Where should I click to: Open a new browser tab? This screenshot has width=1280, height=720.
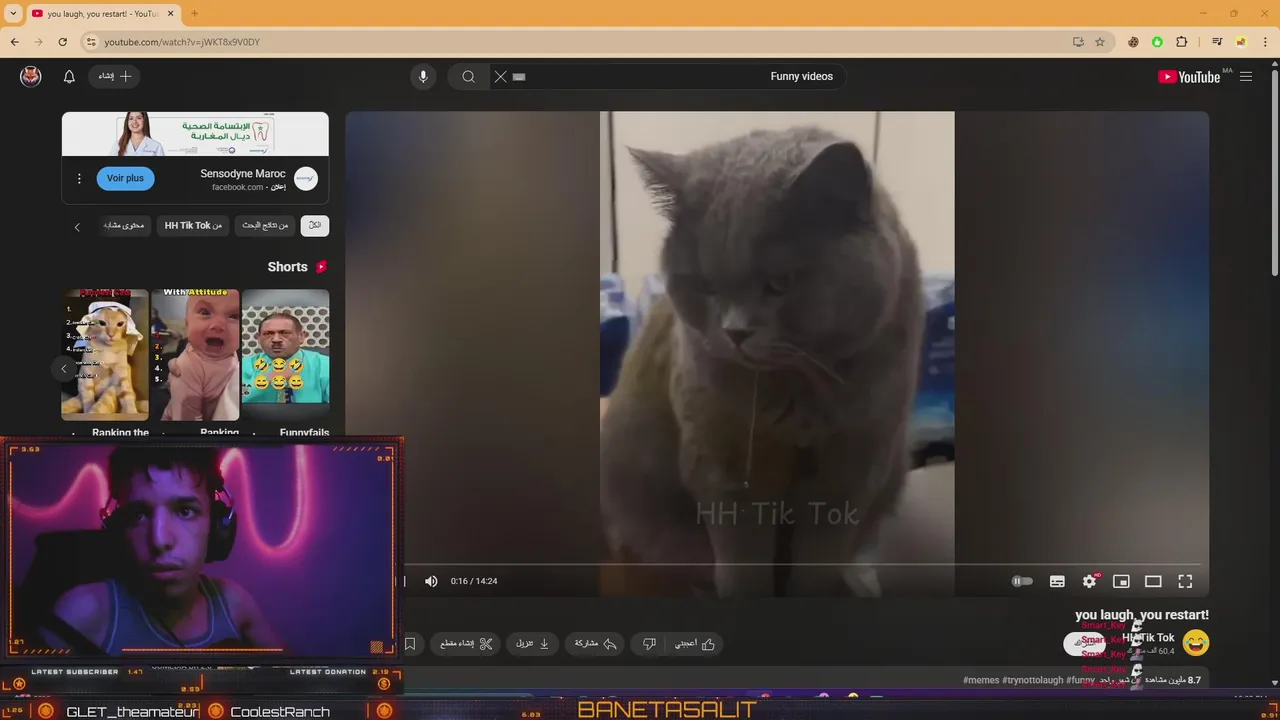(195, 14)
